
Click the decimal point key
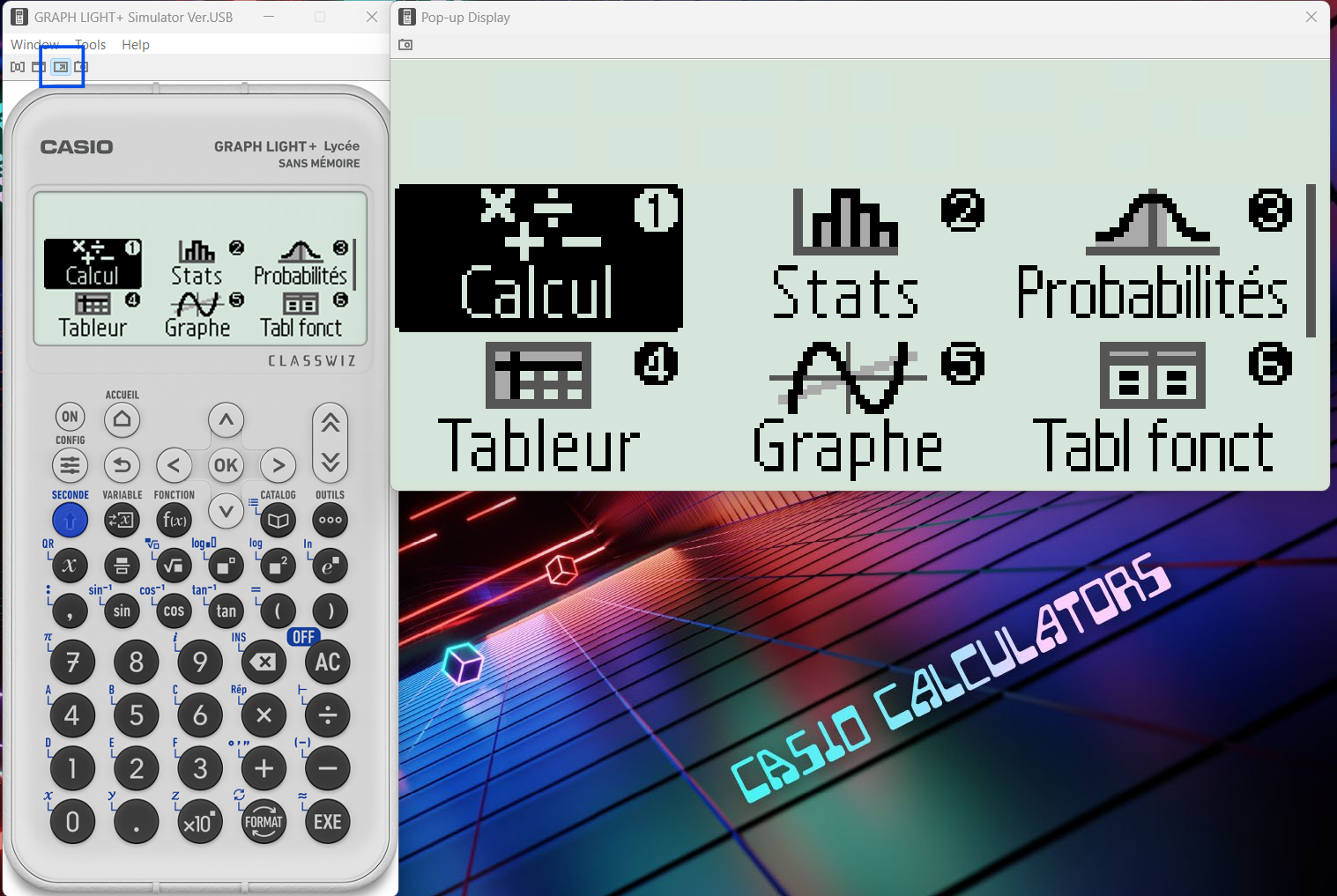click(x=136, y=822)
